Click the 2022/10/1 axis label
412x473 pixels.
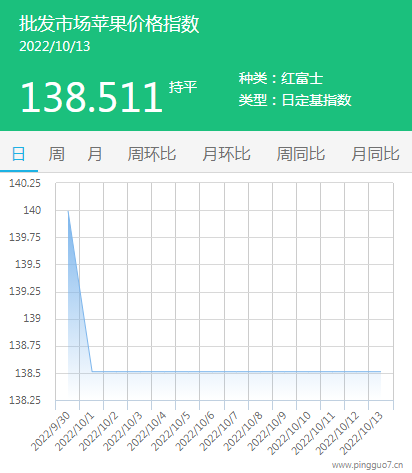(75, 431)
